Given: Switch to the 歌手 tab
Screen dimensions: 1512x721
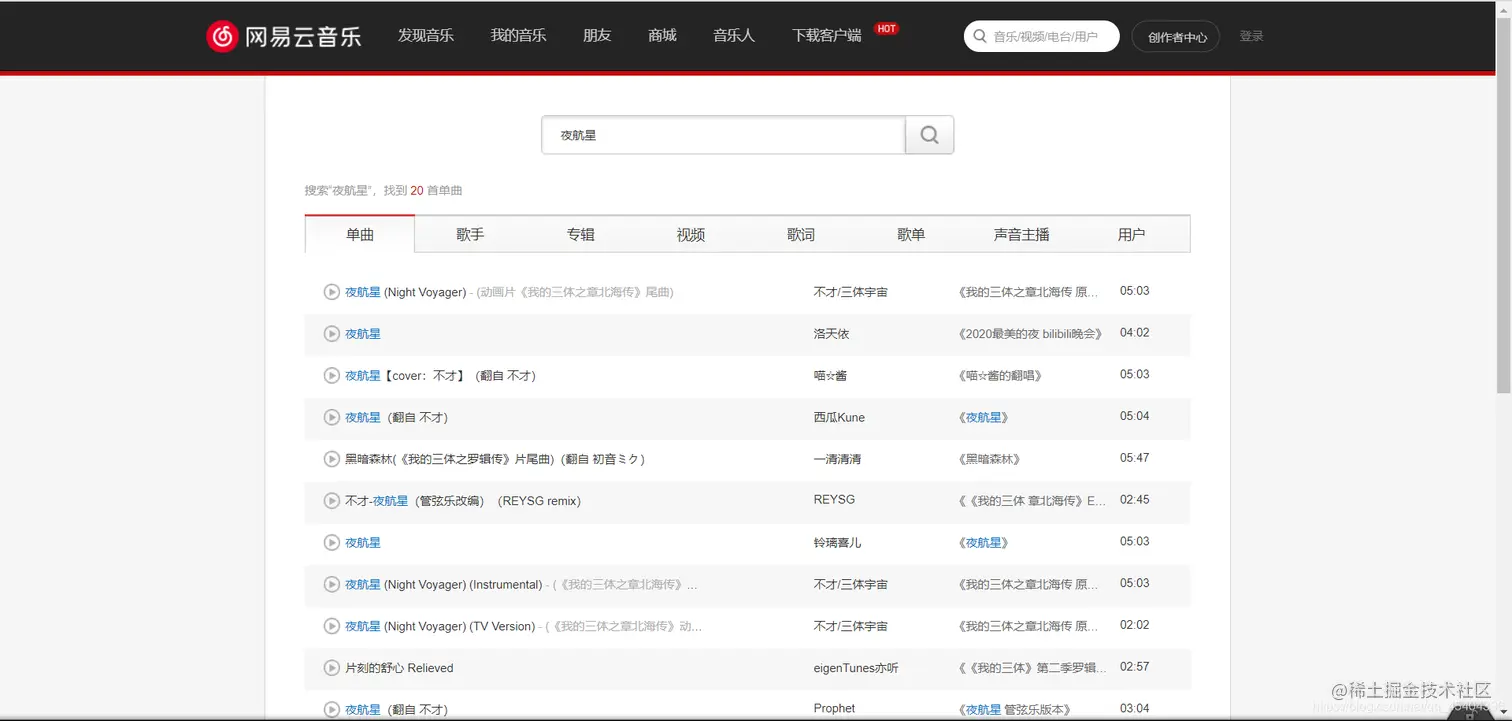Looking at the screenshot, I should [x=470, y=234].
